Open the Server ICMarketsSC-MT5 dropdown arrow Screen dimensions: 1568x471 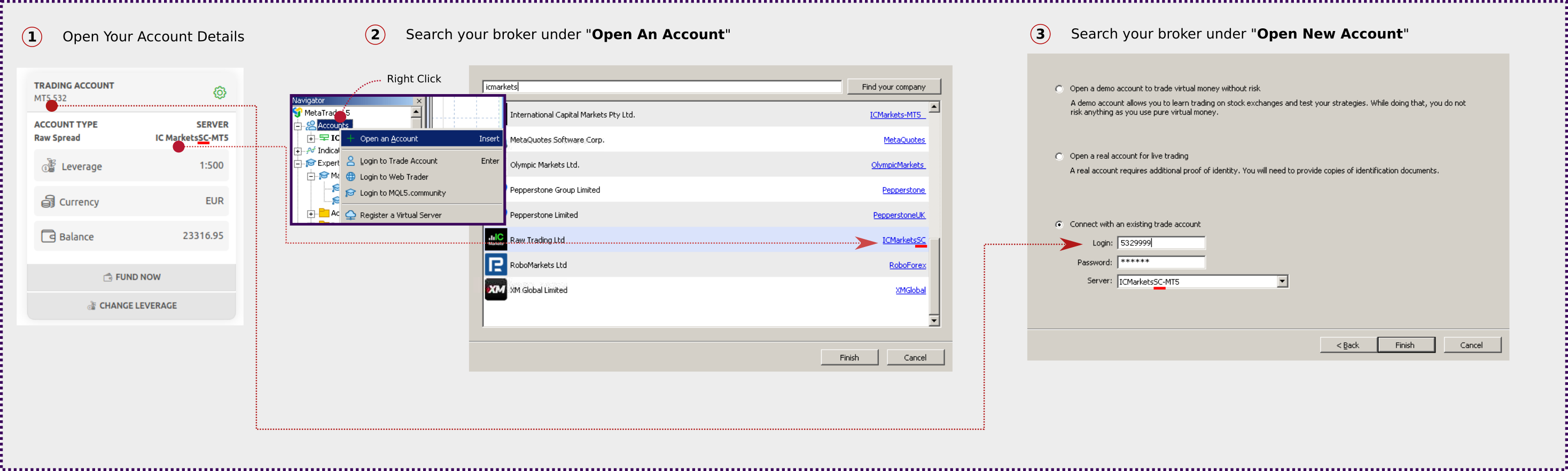pyautogui.click(x=1282, y=282)
